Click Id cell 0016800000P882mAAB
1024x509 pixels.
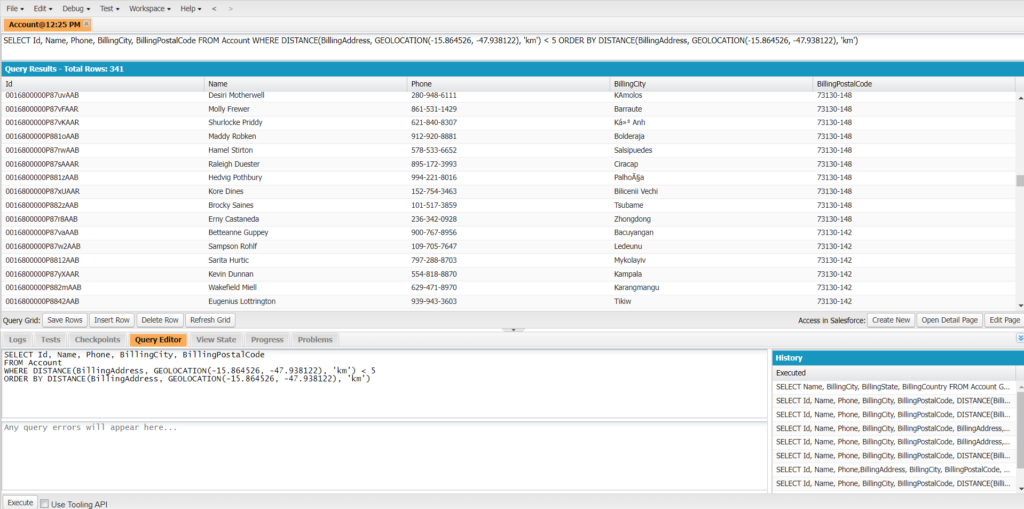(103, 287)
